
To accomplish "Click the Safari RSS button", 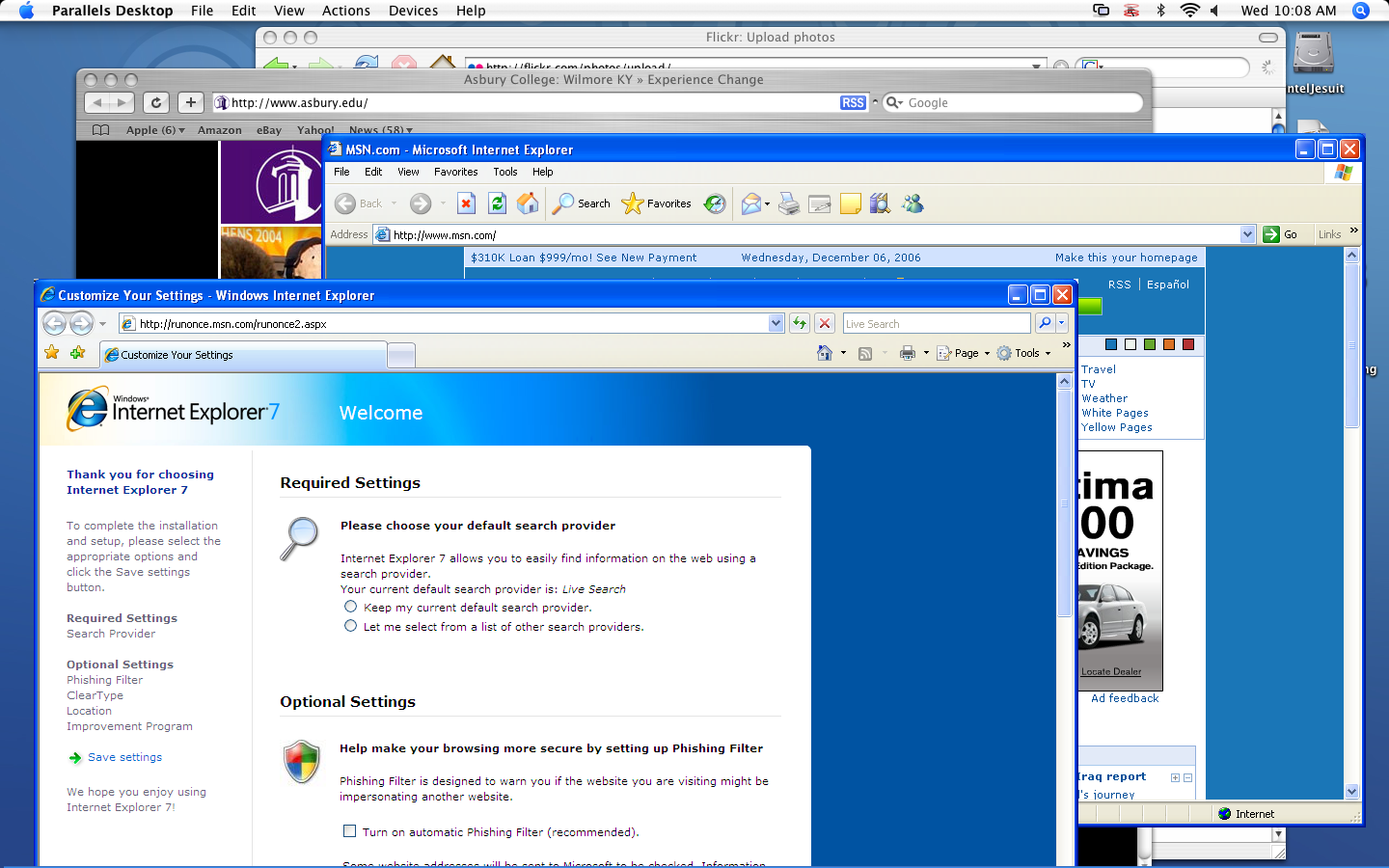I will (x=853, y=102).
